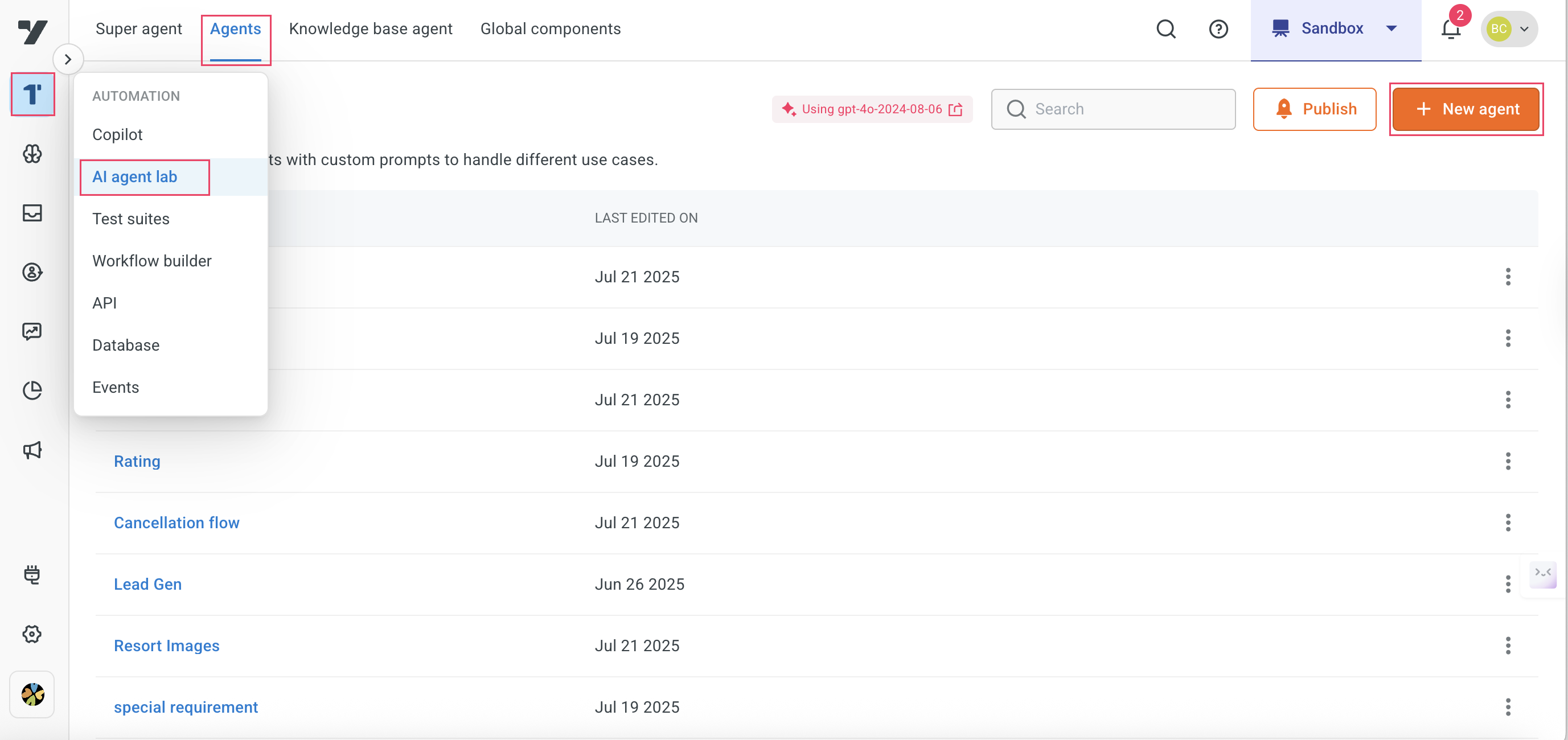Image resolution: width=1568 pixels, height=740 pixels.
Task: Select Events menu item
Action: coord(171,387)
